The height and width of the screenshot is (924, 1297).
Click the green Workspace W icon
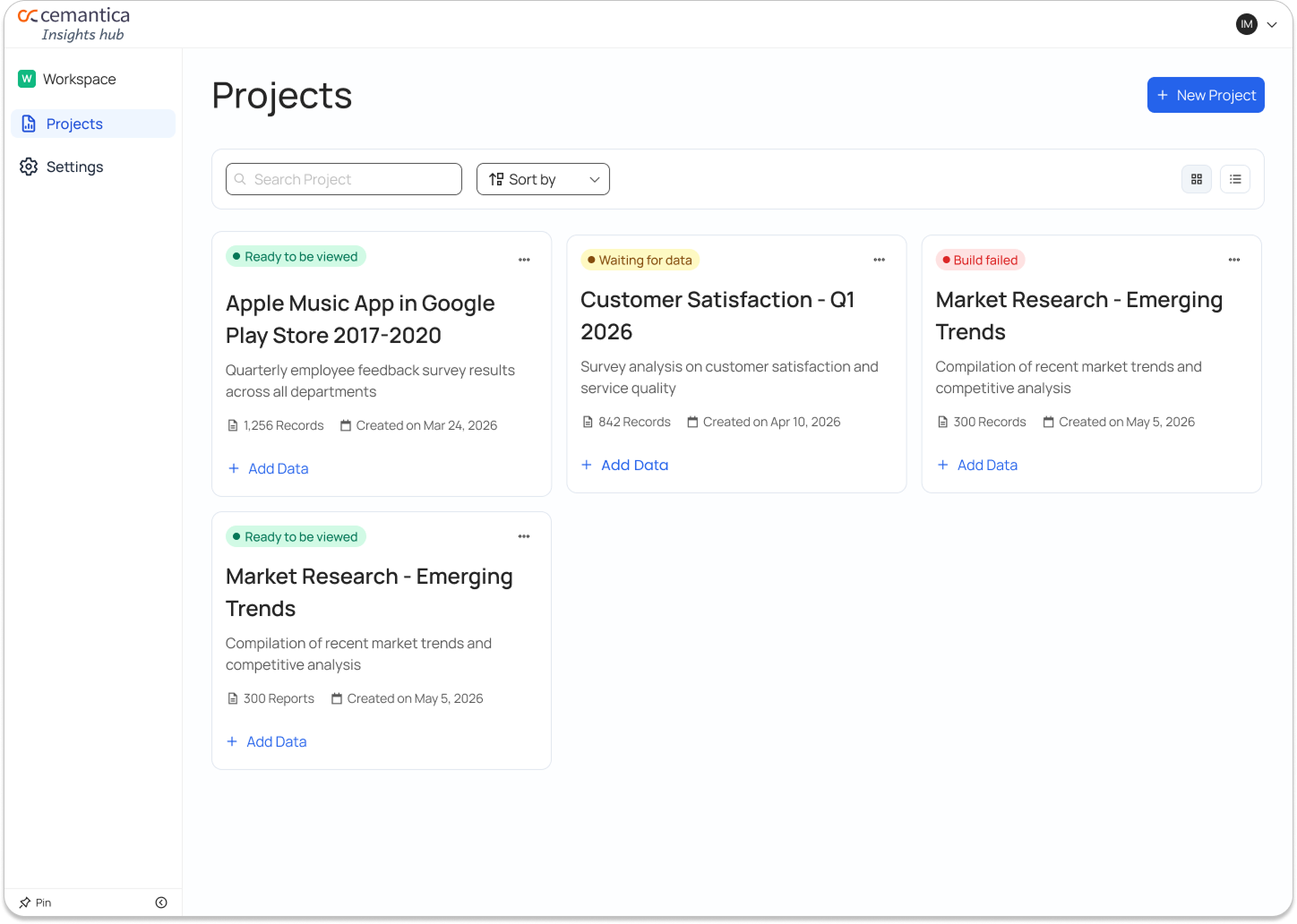(x=27, y=79)
